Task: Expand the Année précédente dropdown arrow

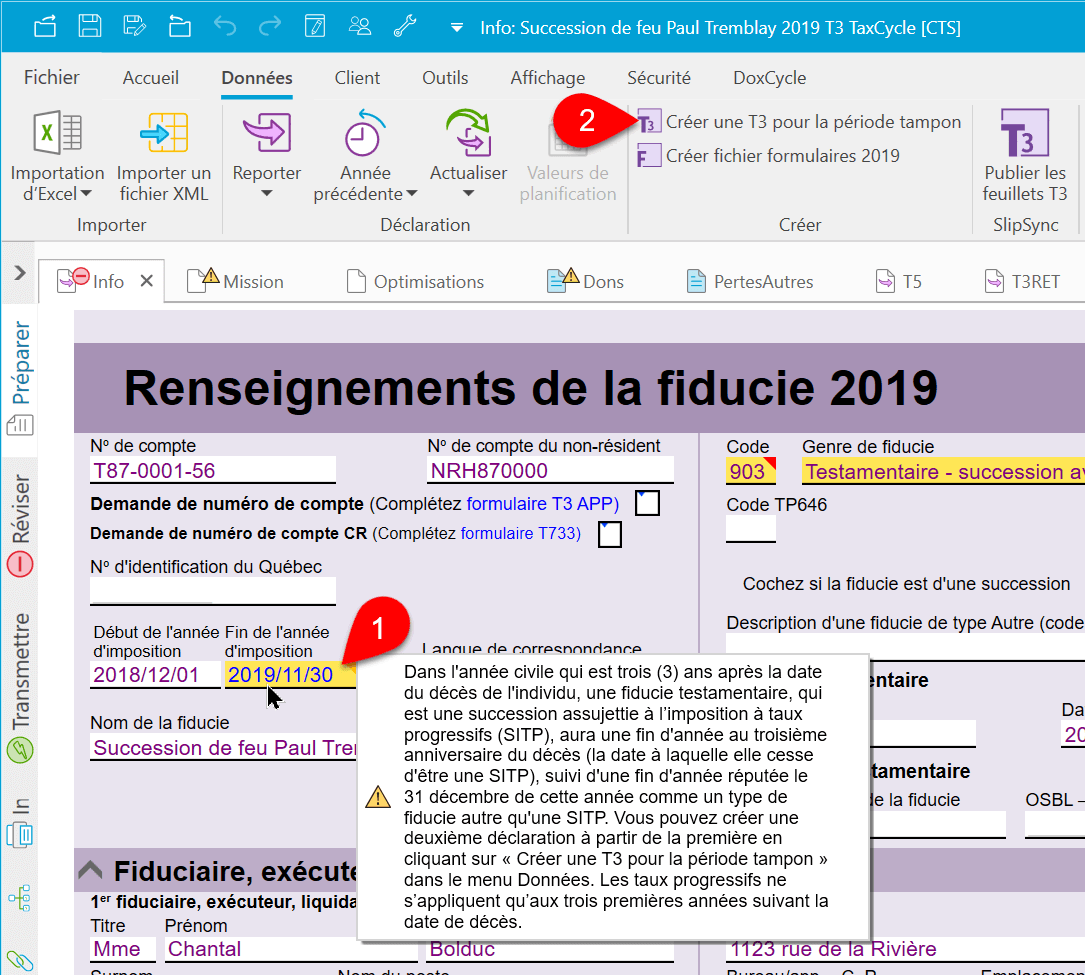Action: 412,194
